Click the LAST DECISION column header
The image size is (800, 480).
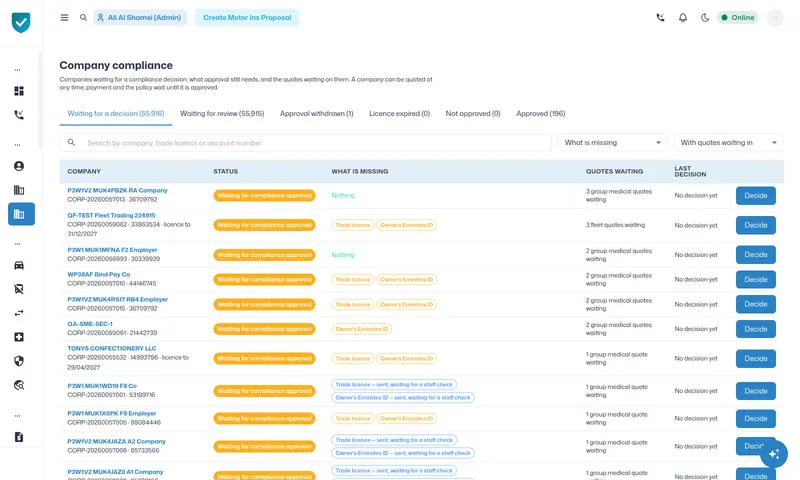(x=690, y=171)
